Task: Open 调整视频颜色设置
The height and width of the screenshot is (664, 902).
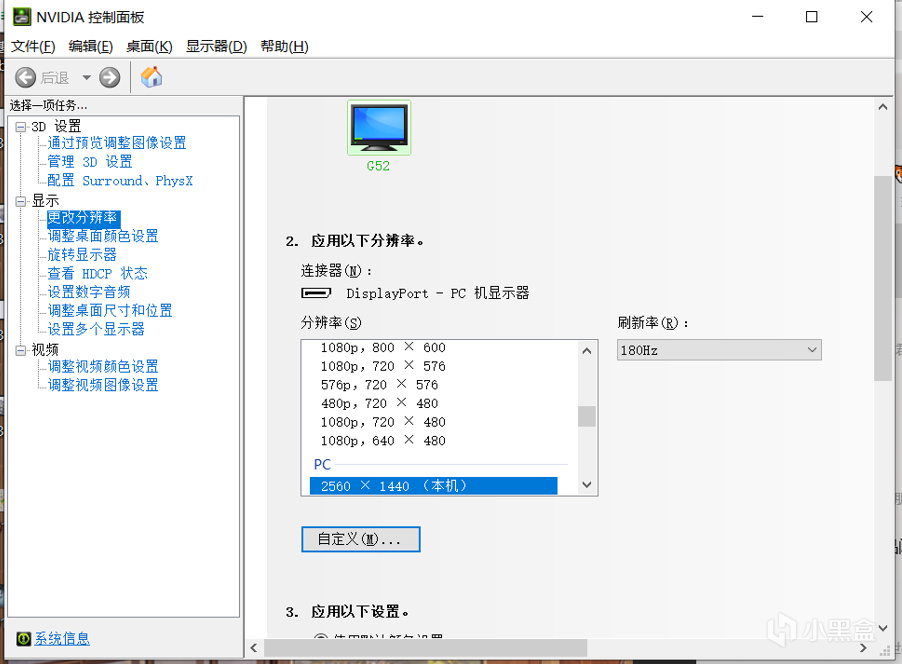Action: pos(103,367)
